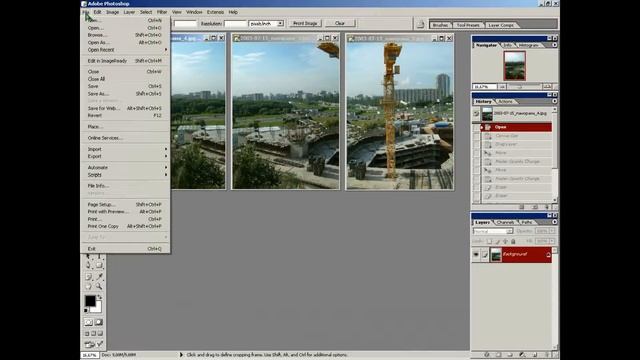Switch to standard screen mode

point(87,333)
